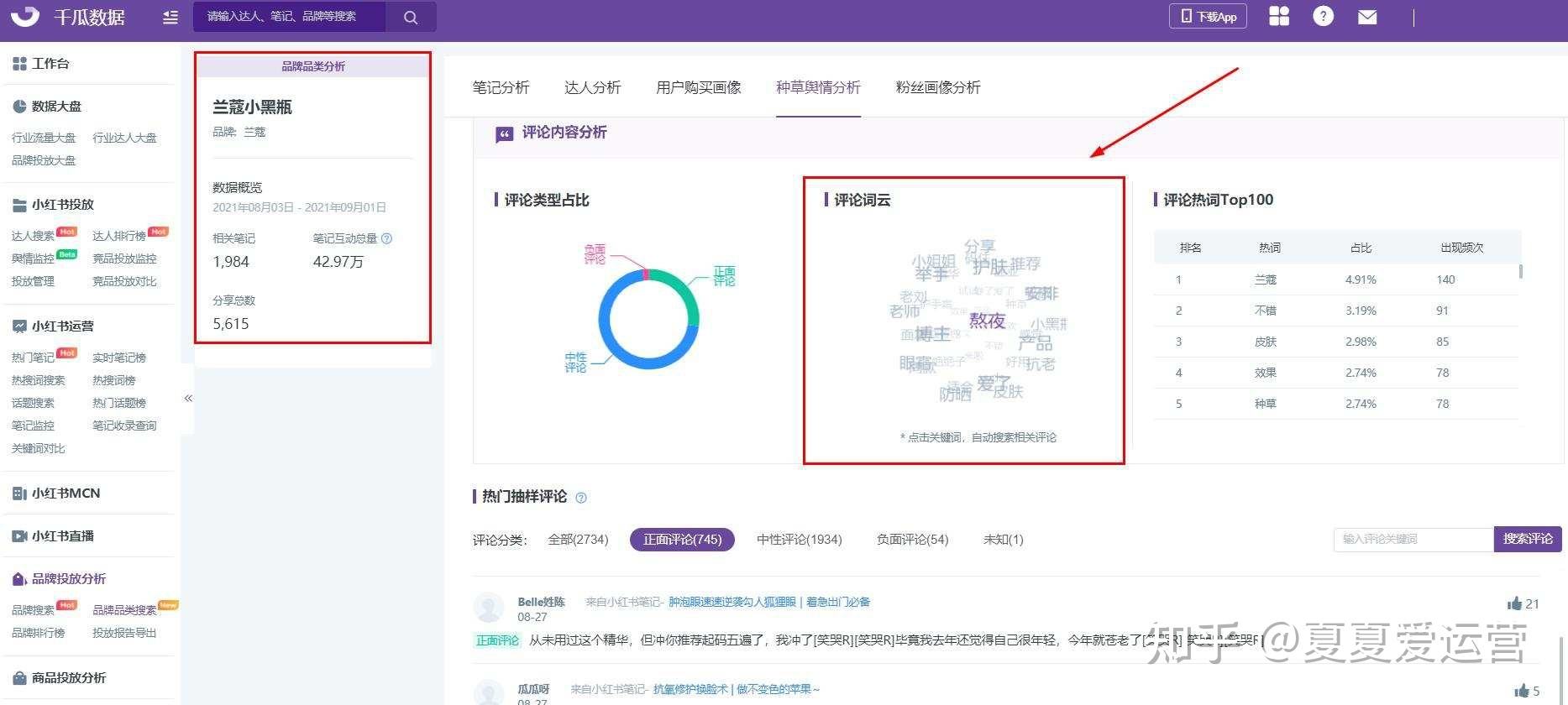Switch to 粉丝画像分析 tab
1568x705 pixels.
pos(938,87)
